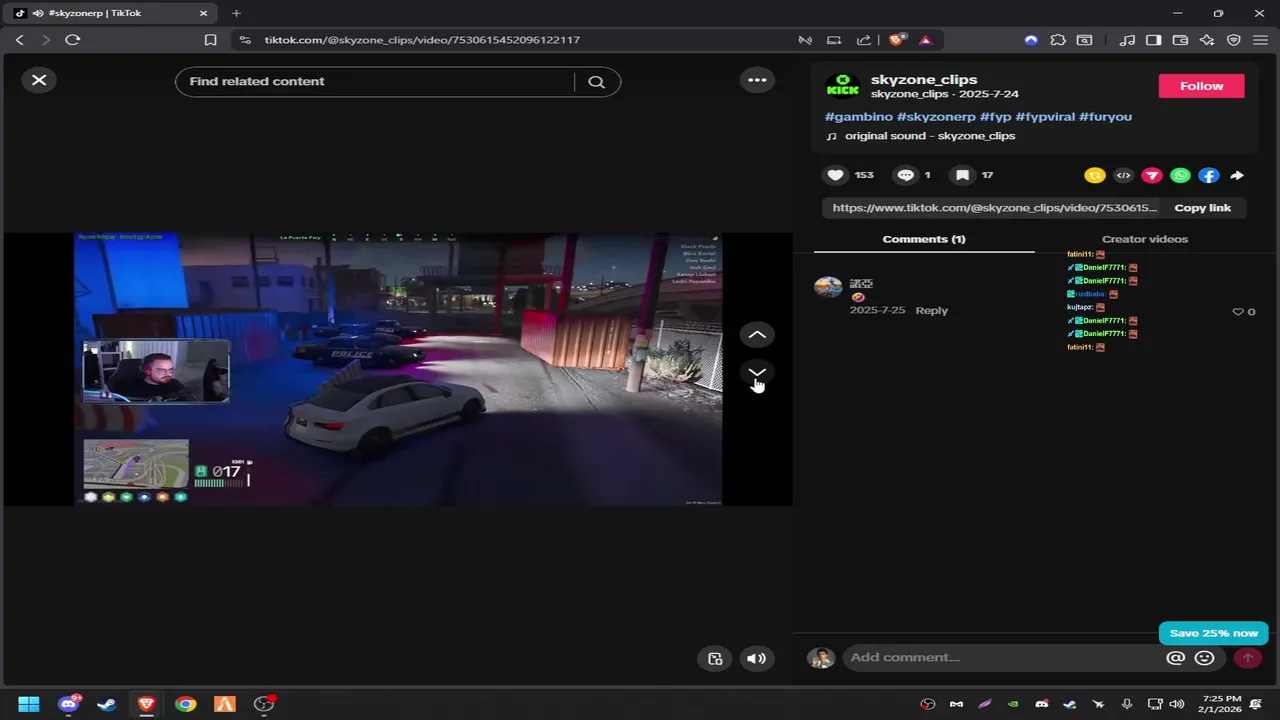Insert mention with @ icon
This screenshot has height=720, width=1280.
(1176, 657)
